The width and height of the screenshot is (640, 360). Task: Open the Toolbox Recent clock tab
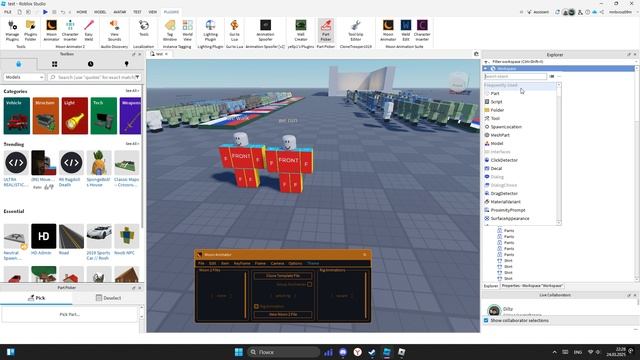(91, 64)
